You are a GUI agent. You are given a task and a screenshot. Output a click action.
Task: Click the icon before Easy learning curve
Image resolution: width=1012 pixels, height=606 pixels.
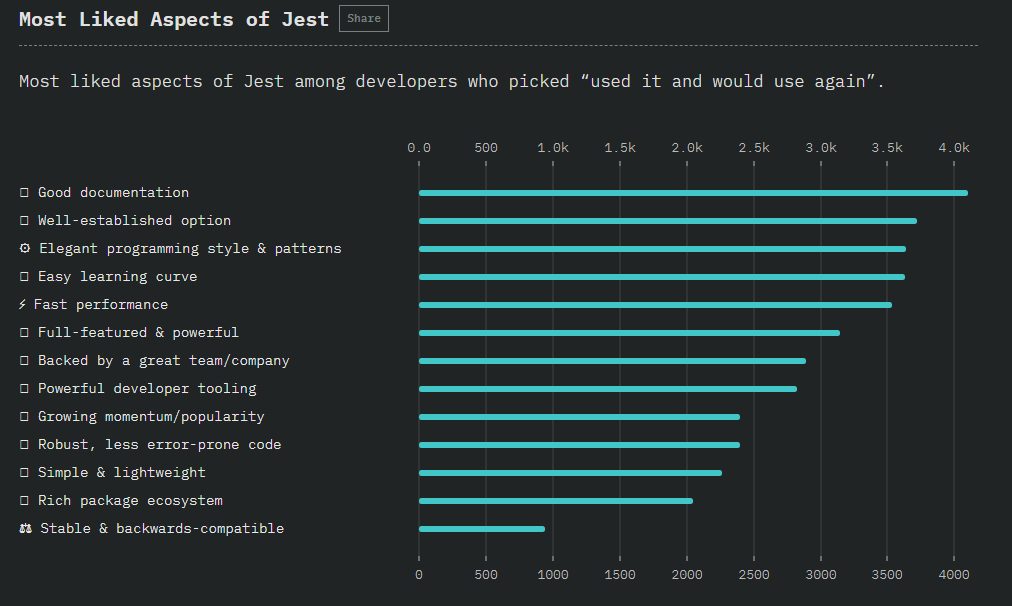click(x=24, y=277)
